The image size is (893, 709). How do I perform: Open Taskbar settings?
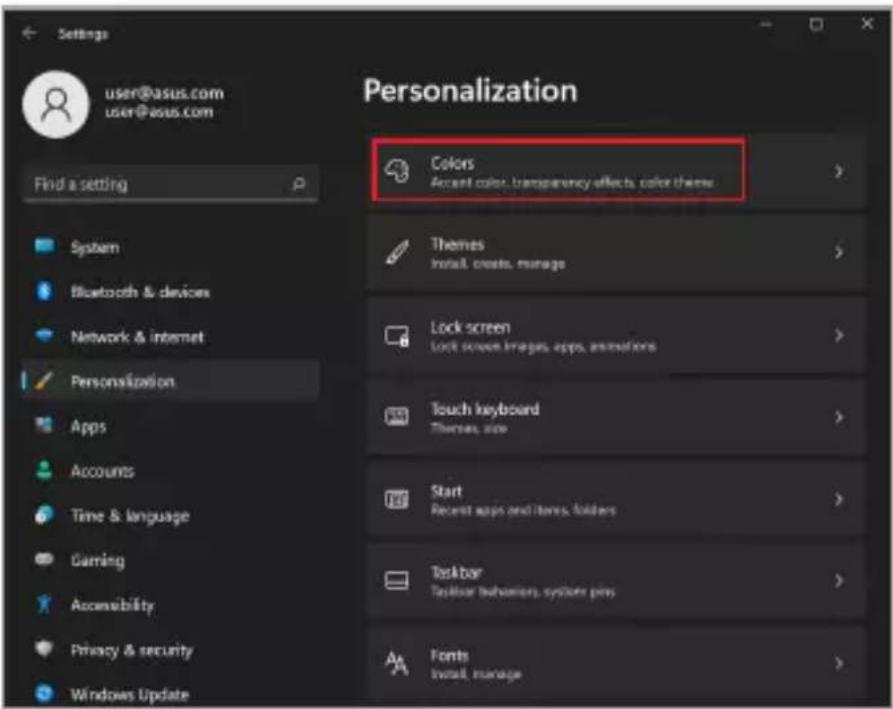[616, 581]
